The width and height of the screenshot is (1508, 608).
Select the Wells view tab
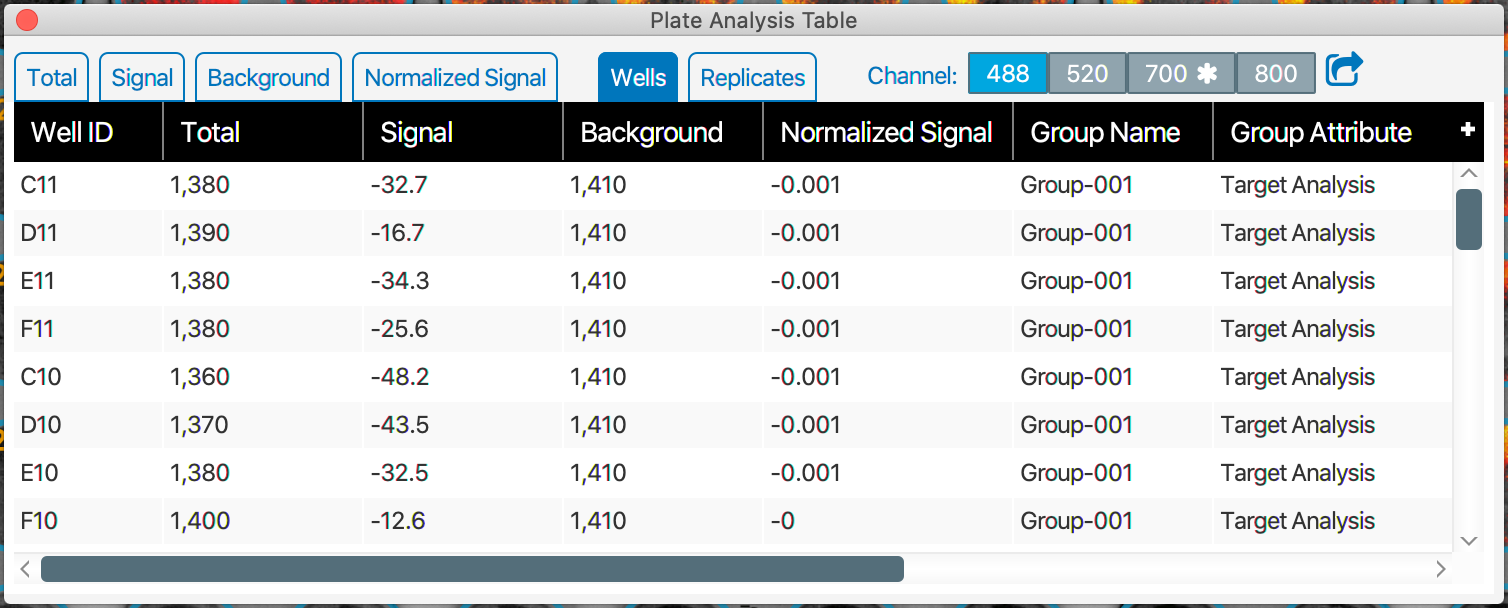638,78
